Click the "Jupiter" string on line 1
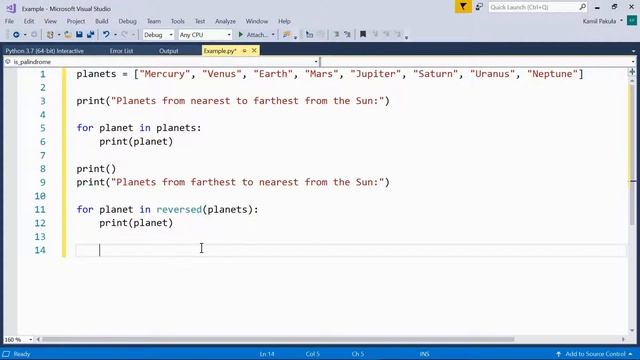 (x=376, y=74)
